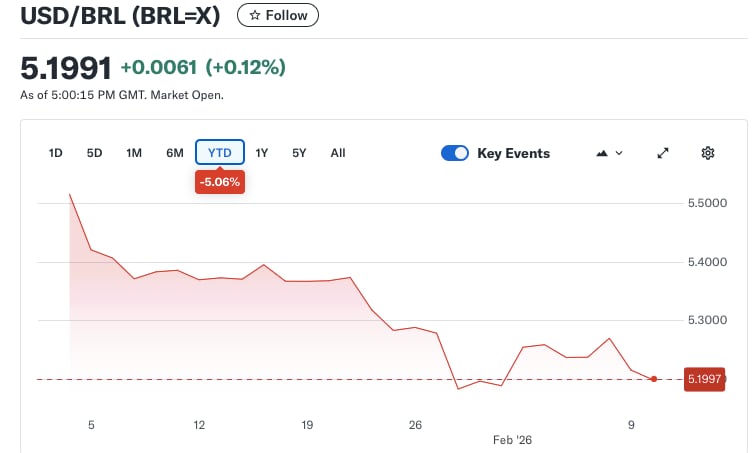This screenshot has width=752, height=453.
Task: Expand chart to fullscreen view
Action: tap(662, 153)
